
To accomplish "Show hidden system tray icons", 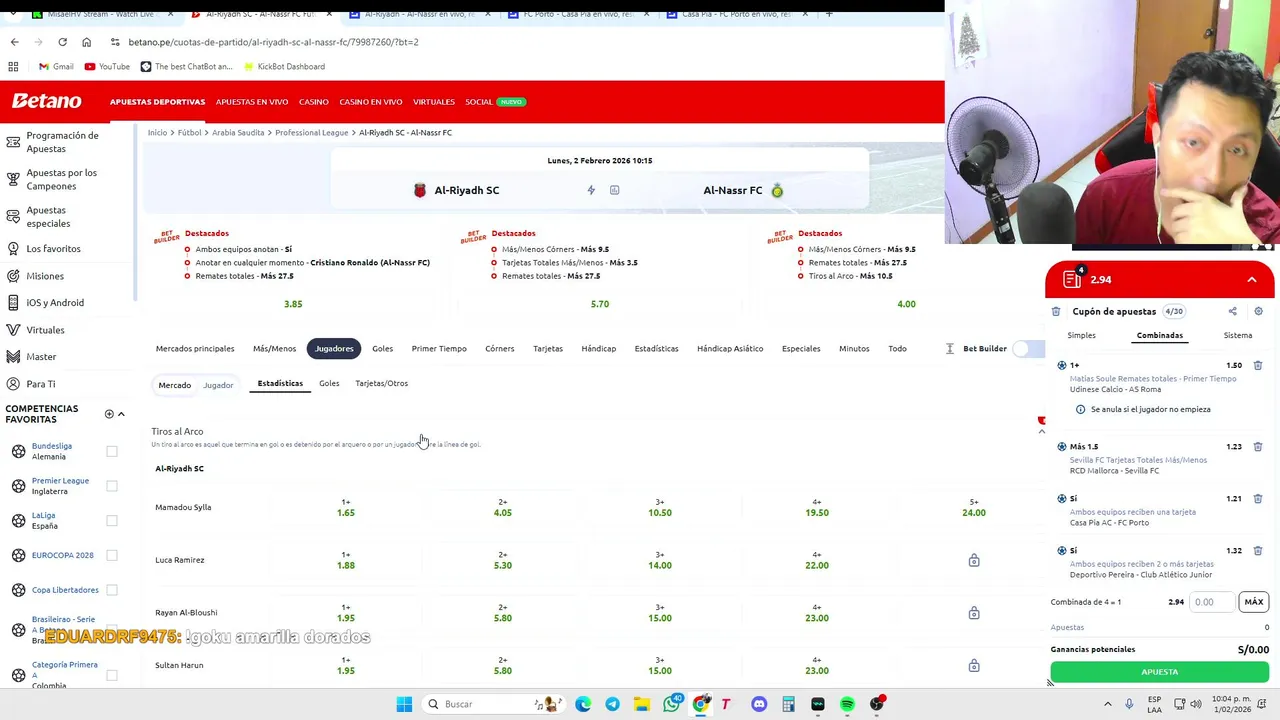I will coord(1107,704).
